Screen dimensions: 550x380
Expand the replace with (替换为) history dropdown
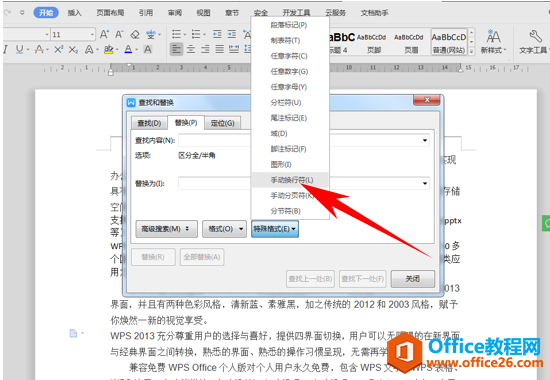[x=425, y=183]
